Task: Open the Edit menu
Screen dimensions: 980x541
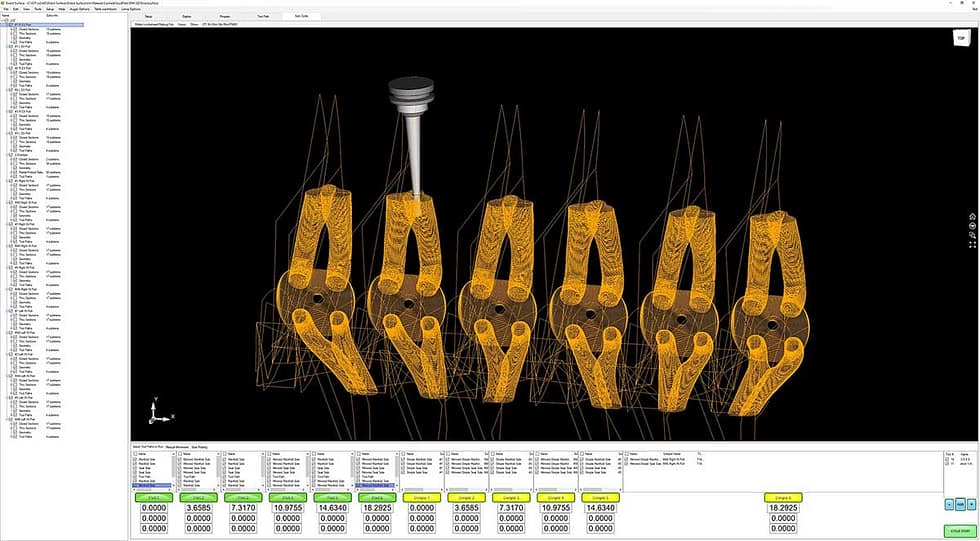Action: (x=16, y=9)
